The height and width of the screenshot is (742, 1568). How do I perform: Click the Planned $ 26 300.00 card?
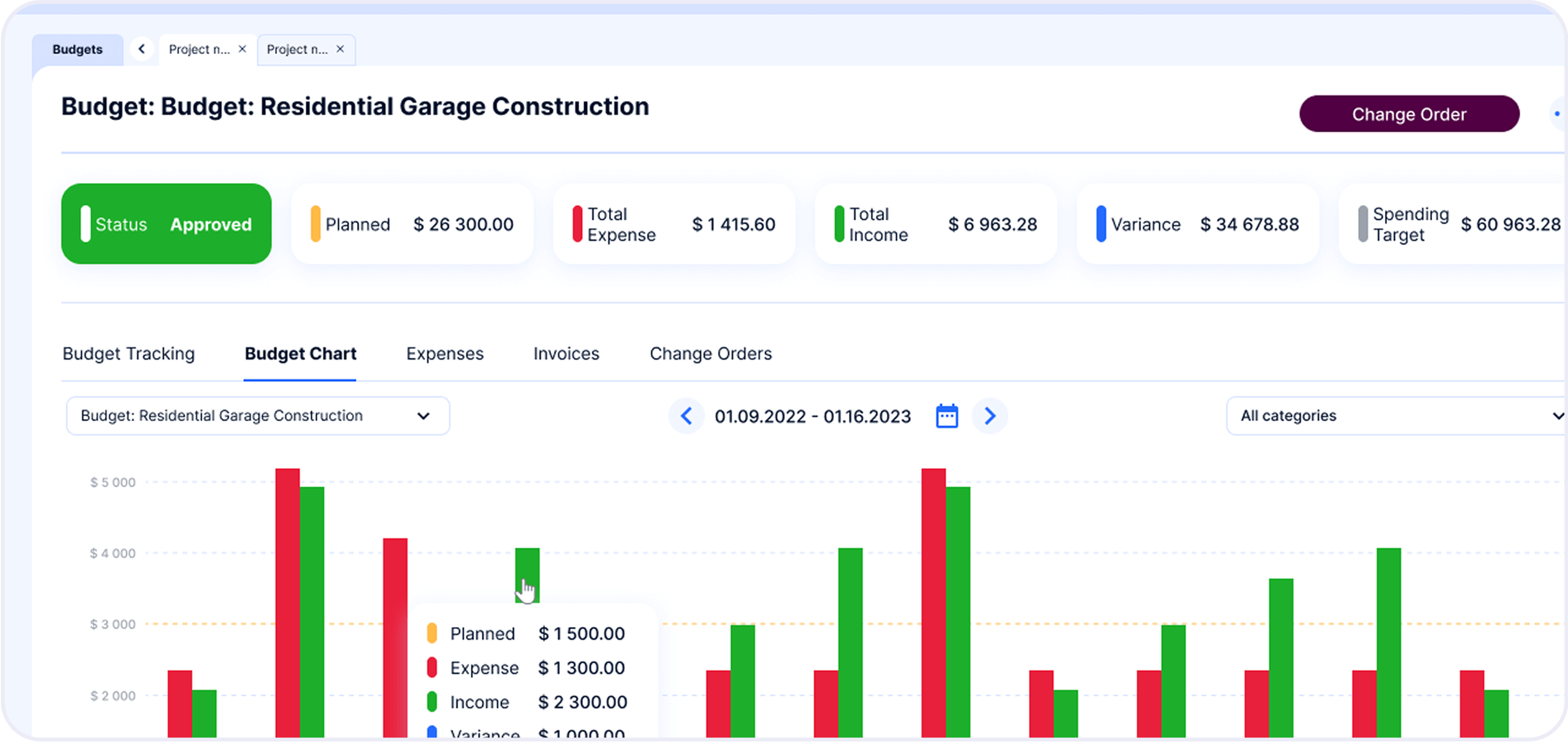tap(412, 224)
